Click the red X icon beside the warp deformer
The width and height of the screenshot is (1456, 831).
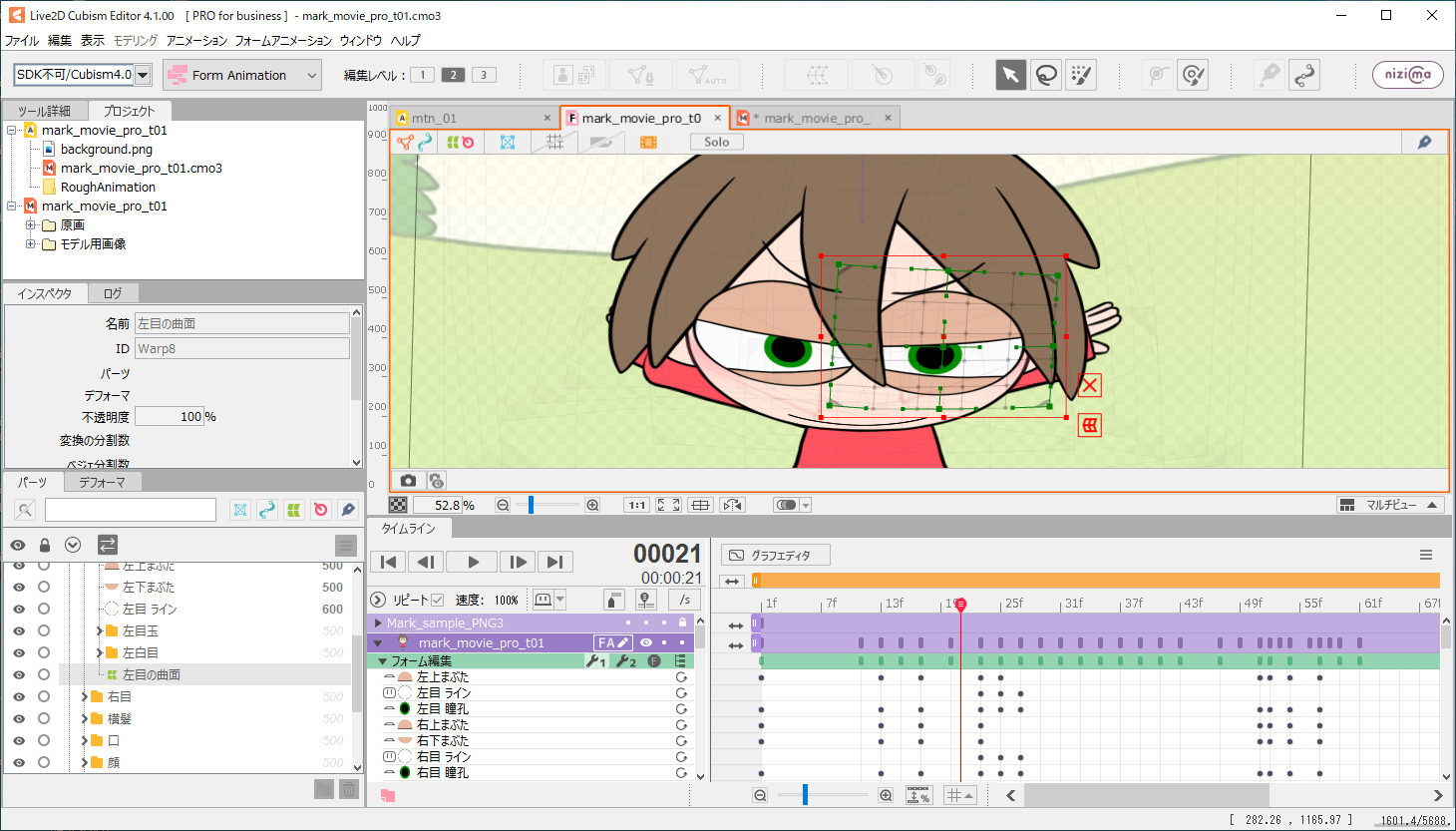point(1089,385)
